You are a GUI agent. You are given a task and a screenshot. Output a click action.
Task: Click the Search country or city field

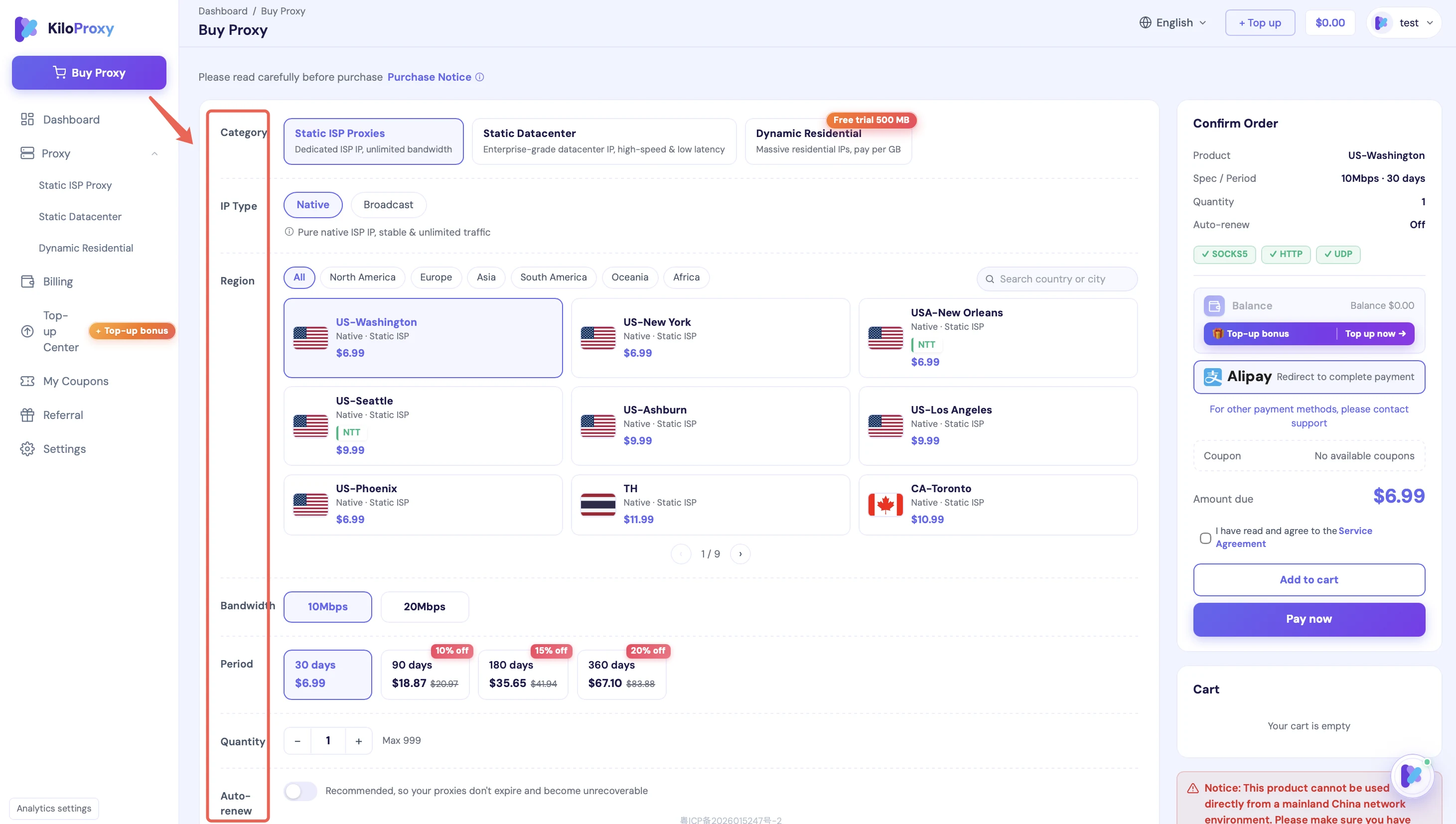pyautogui.click(x=1057, y=279)
